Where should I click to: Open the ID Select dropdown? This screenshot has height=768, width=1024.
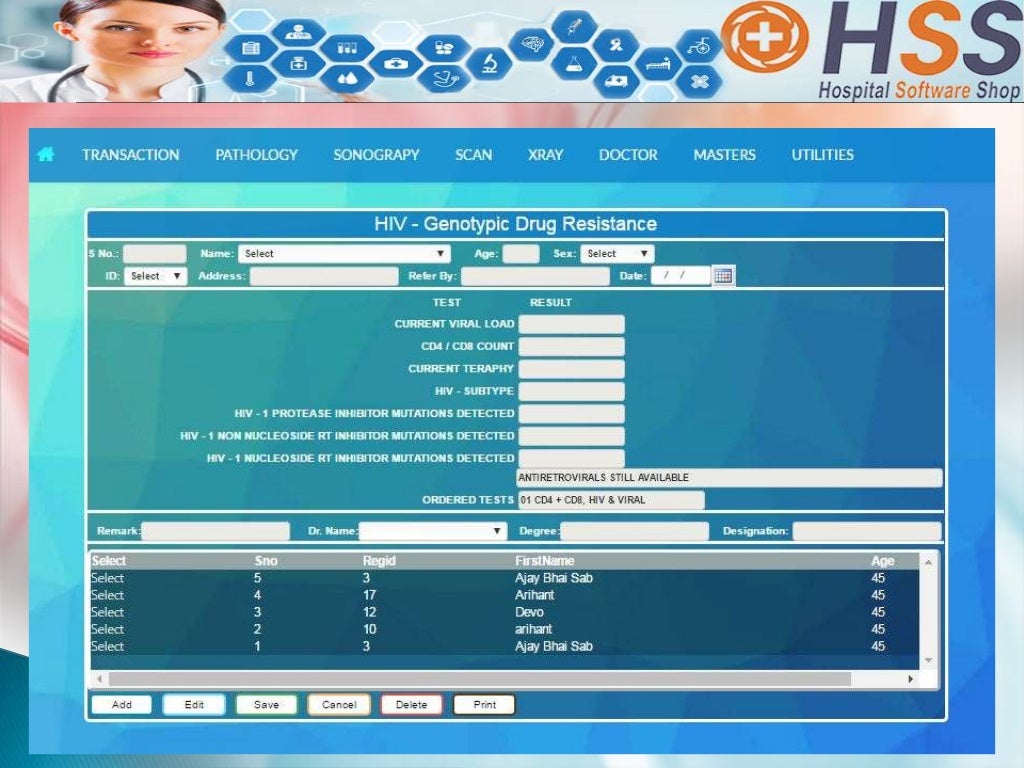[x=155, y=276]
